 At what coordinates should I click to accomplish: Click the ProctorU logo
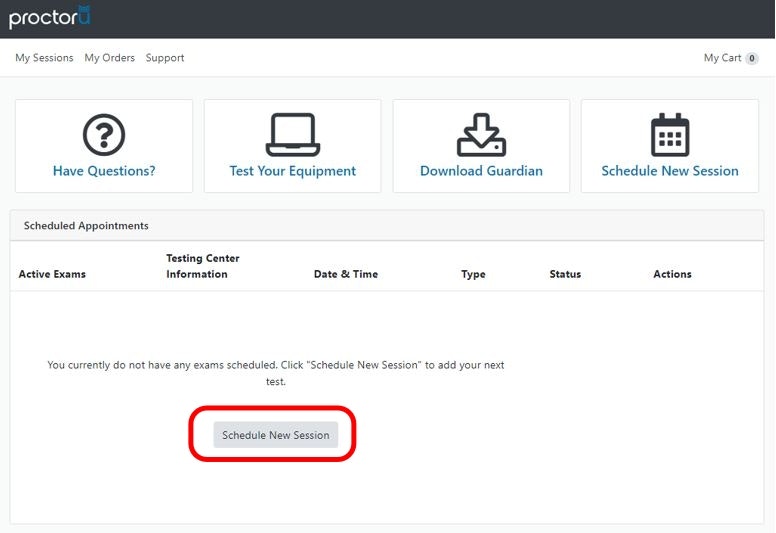pyautogui.click(x=50, y=17)
